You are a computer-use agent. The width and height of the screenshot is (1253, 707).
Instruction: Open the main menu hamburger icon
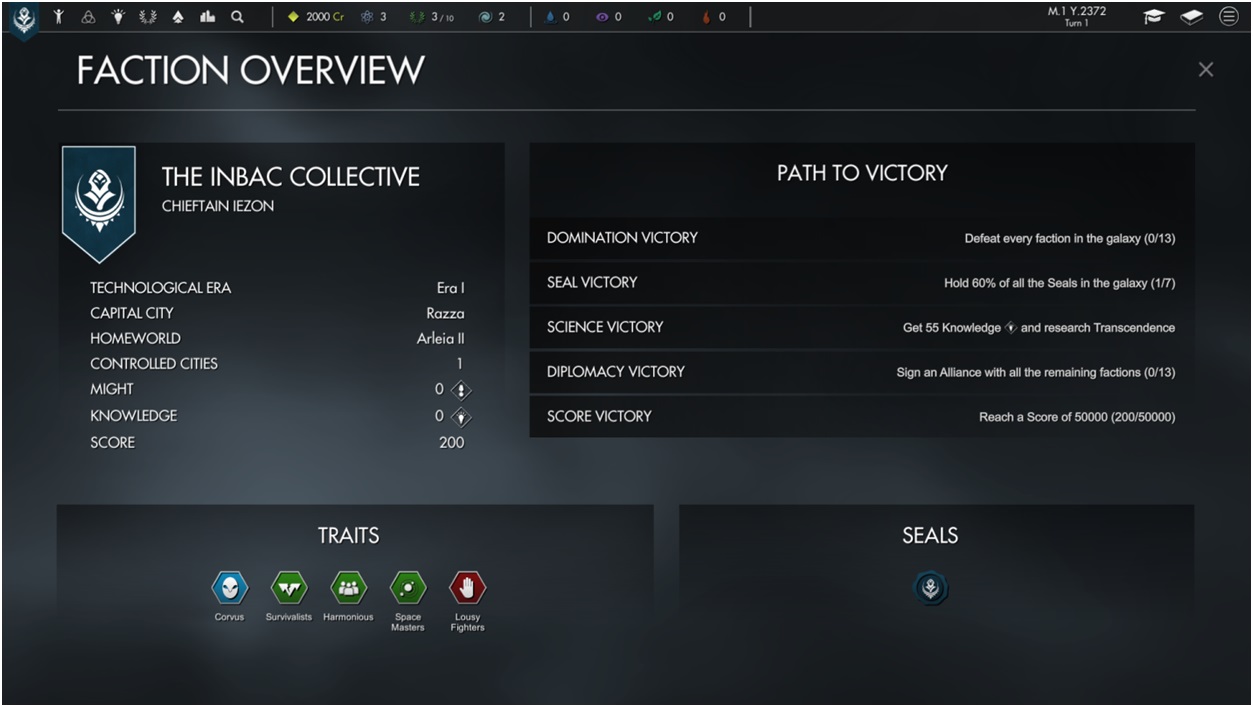pos(1228,17)
